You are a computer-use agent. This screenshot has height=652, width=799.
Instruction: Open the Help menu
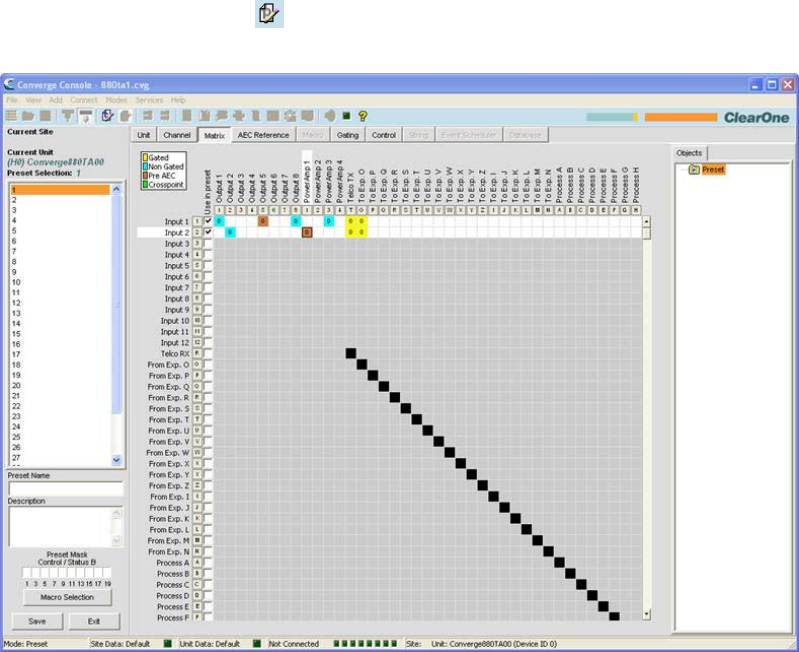[178, 100]
